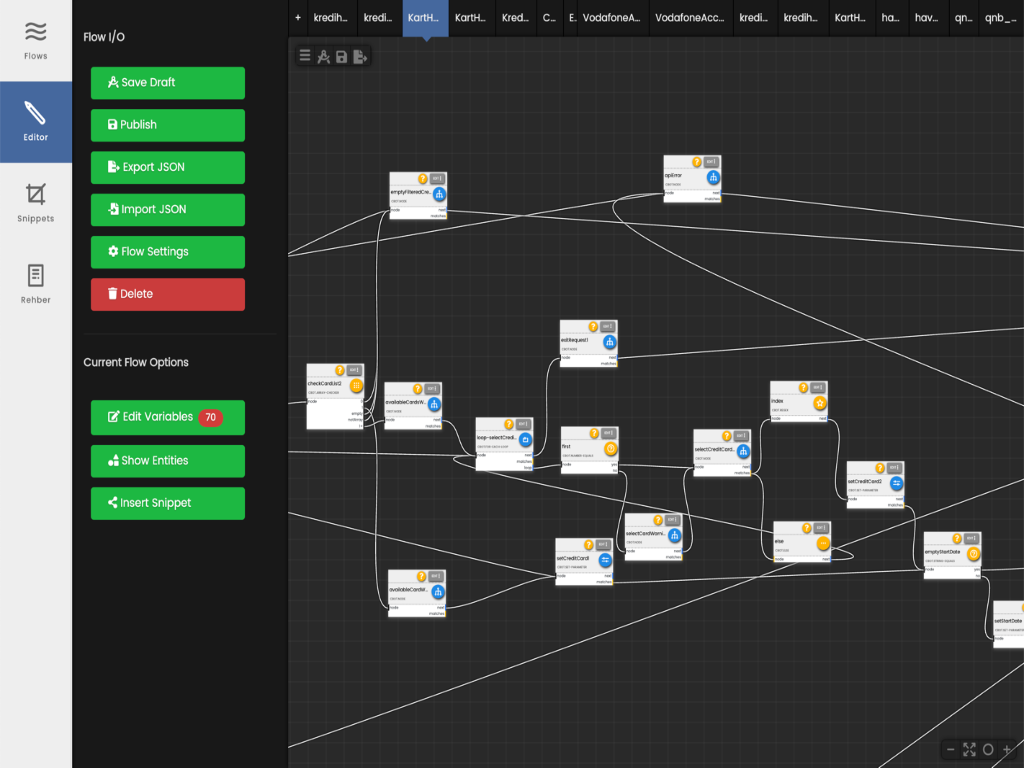1024x768 pixels.
Task: Click the red Delete button
Action: click(x=168, y=294)
